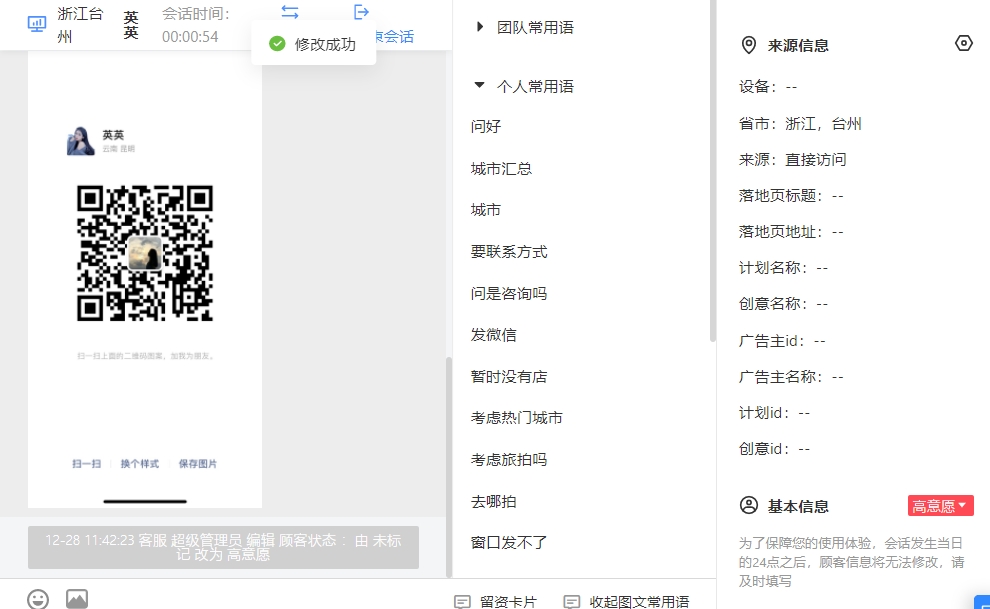Viewport: 990px width, 609px height.
Task: Select the 城市汇总 quick phrase
Action: (501, 169)
